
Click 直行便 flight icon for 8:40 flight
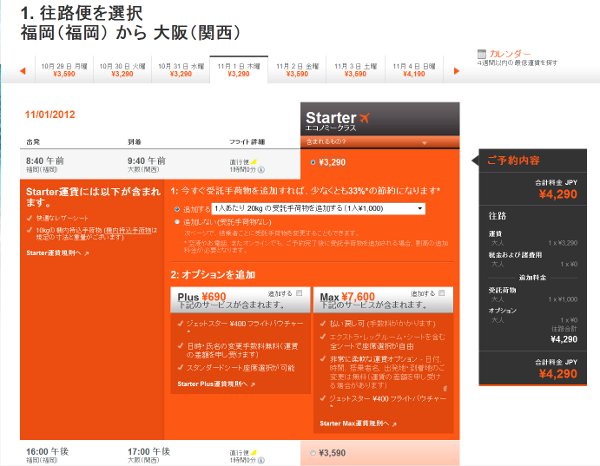253,162
